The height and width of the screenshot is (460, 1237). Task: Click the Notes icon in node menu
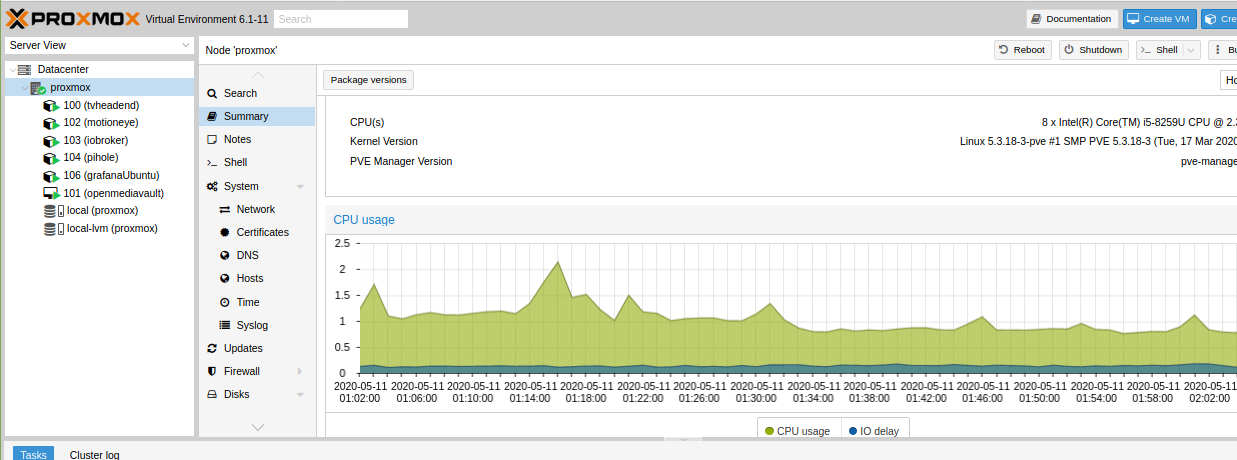coord(212,139)
